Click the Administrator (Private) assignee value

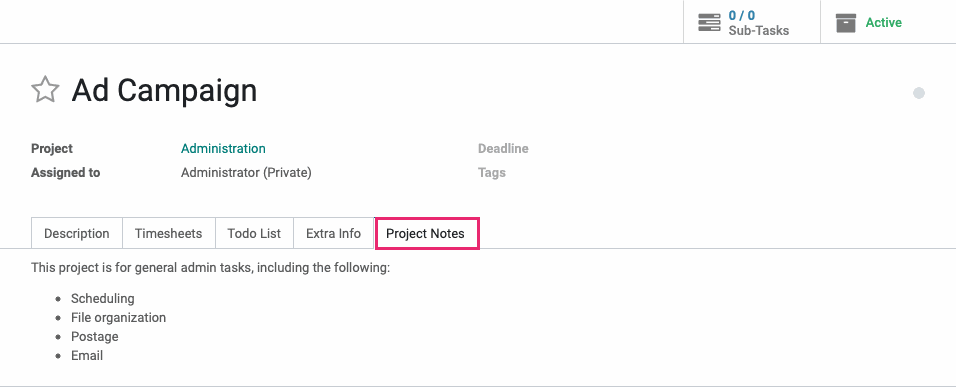(246, 172)
